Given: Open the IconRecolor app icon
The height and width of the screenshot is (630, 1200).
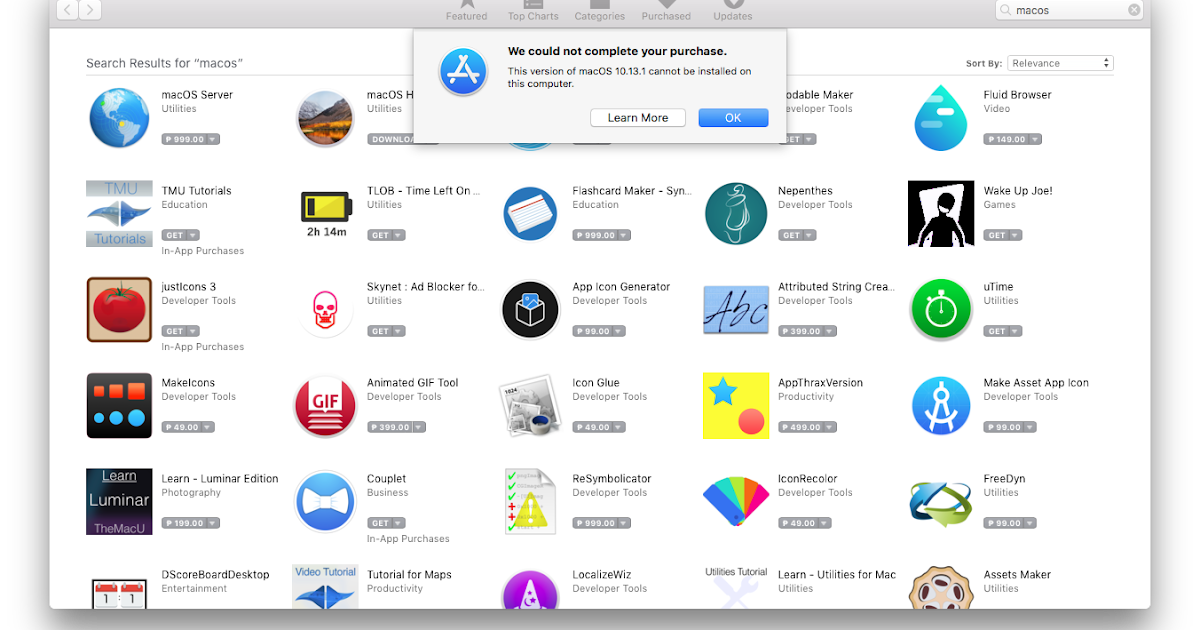Looking at the screenshot, I should tap(736, 502).
